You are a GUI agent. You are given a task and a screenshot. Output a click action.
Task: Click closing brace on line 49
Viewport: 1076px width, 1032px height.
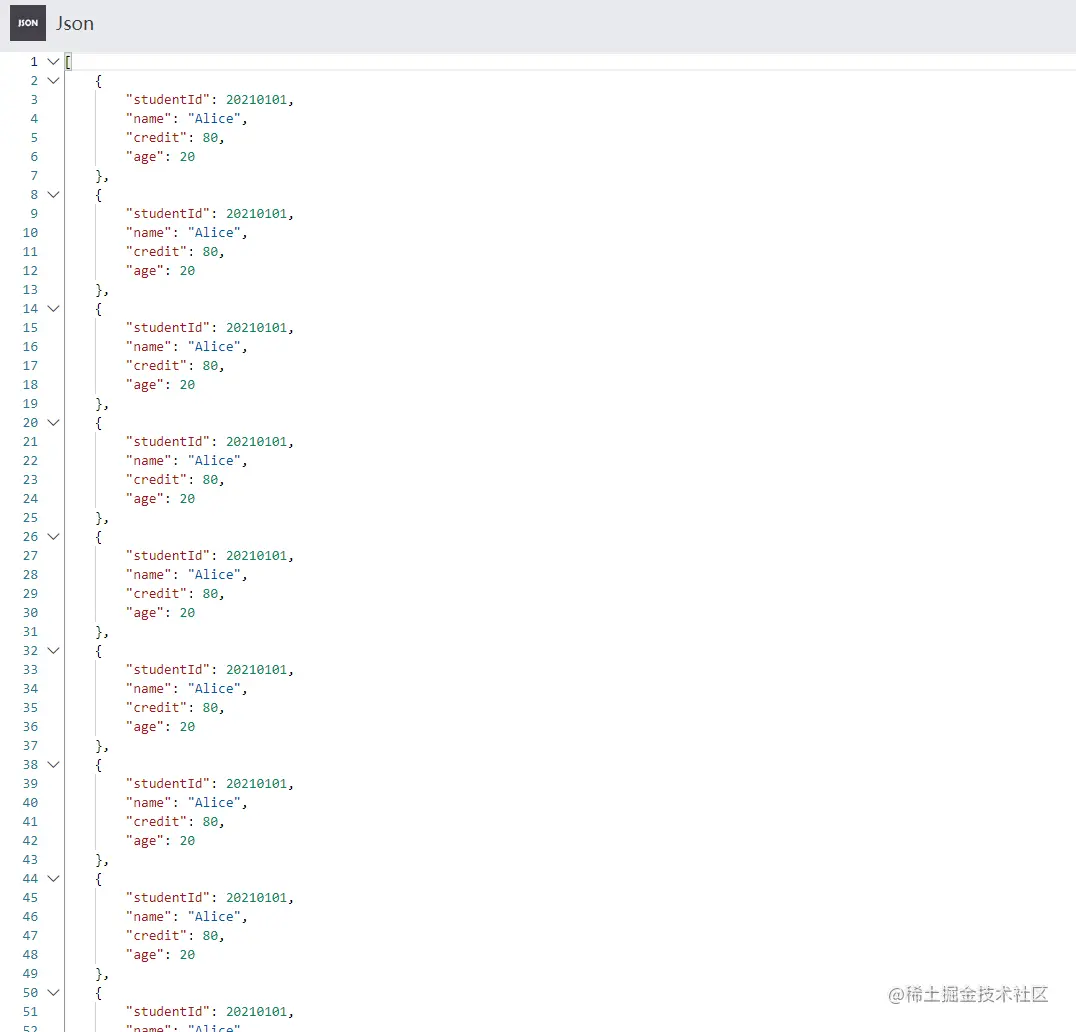coord(99,973)
